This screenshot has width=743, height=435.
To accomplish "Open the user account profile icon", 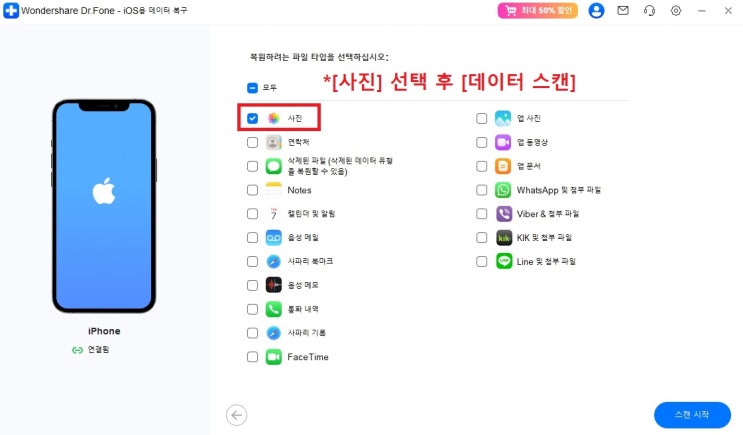I will 596,10.
